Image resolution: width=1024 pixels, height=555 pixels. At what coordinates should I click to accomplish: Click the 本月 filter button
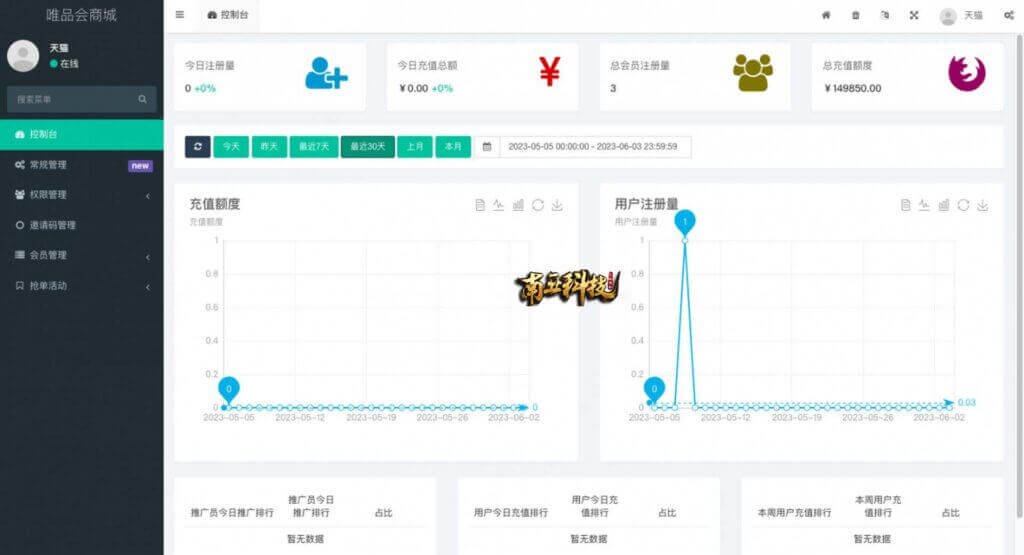(453, 146)
